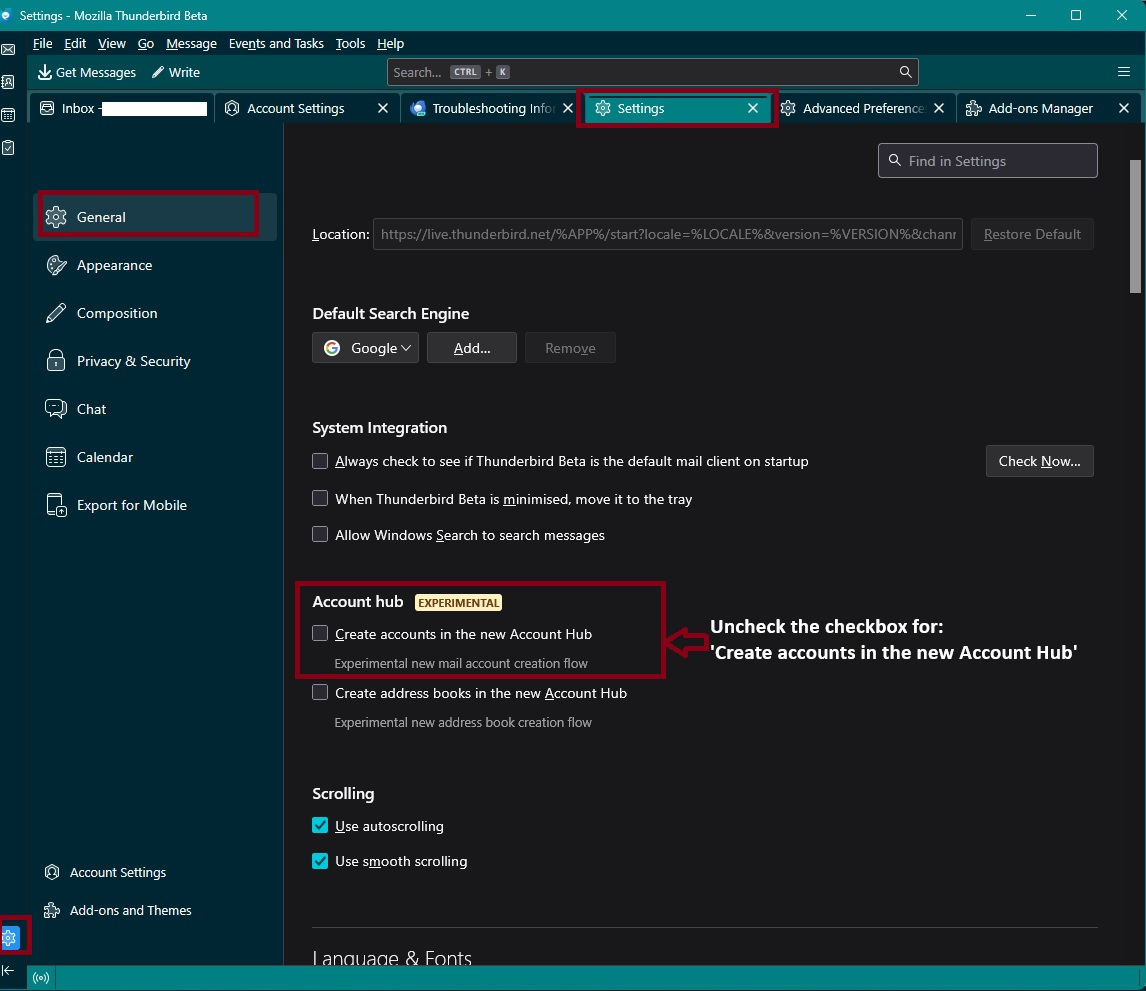Open the Mail space icon in left toolbar
This screenshot has height=991, width=1146.
point(8,50)
